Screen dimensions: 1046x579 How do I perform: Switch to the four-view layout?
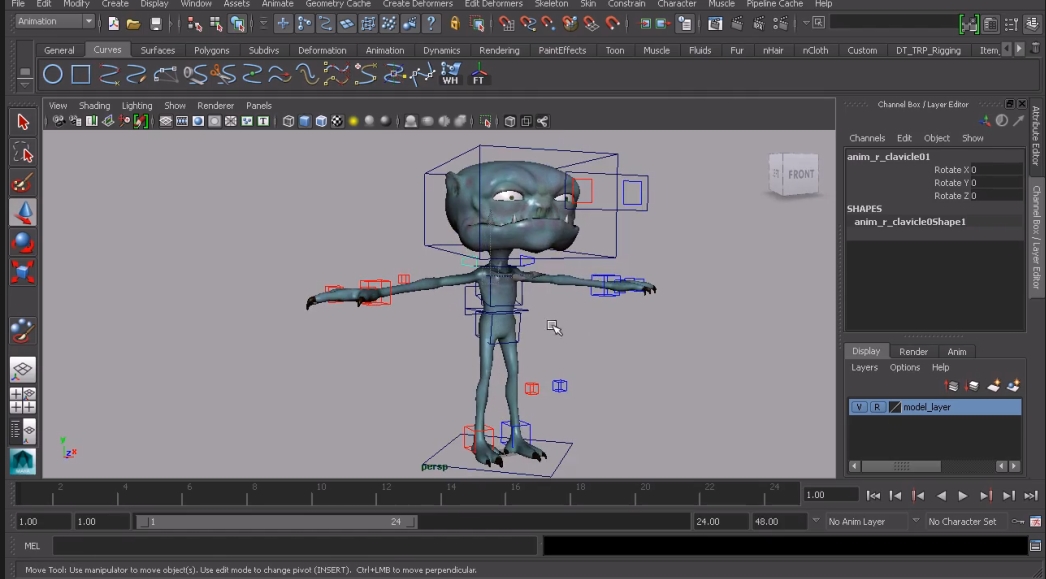point(23,400)
